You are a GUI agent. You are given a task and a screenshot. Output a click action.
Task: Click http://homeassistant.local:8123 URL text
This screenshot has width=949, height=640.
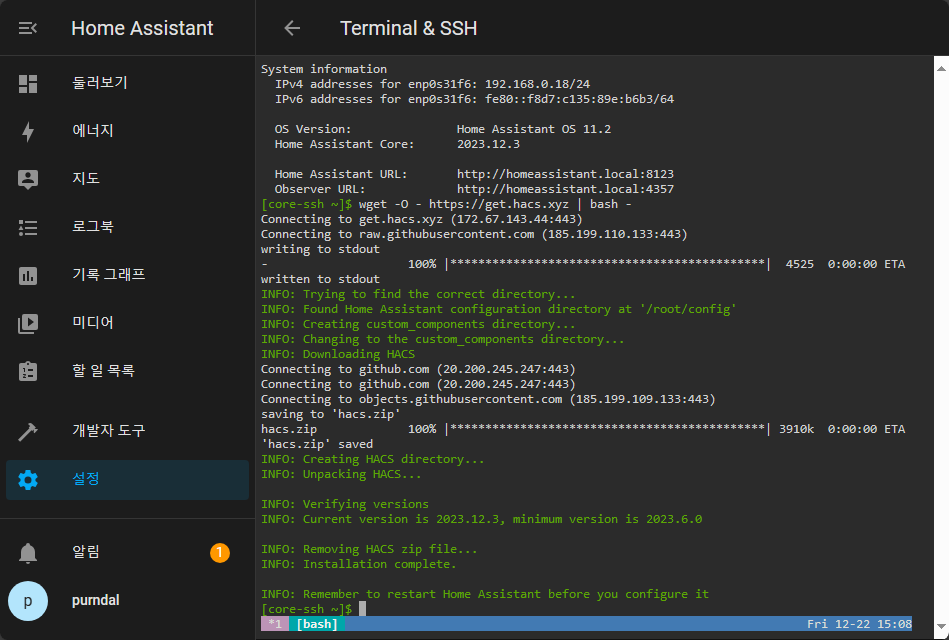pos(565,174)
